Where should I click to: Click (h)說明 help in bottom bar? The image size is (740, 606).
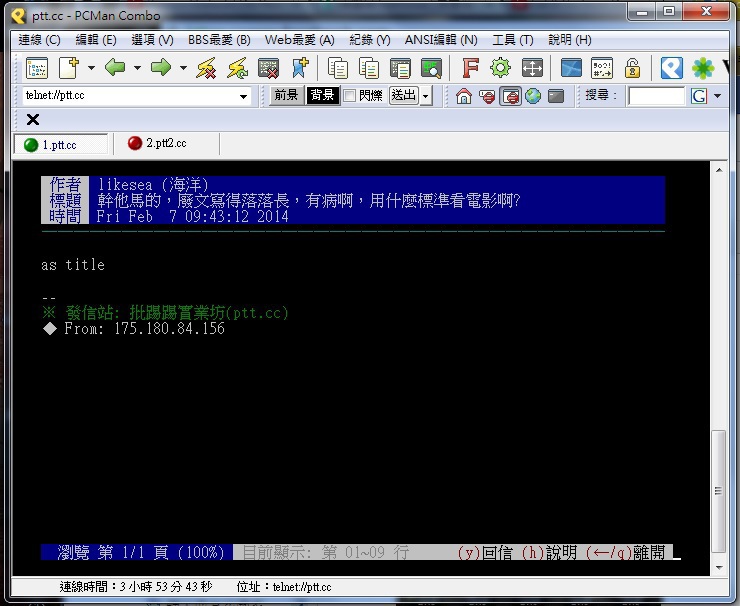549,552
